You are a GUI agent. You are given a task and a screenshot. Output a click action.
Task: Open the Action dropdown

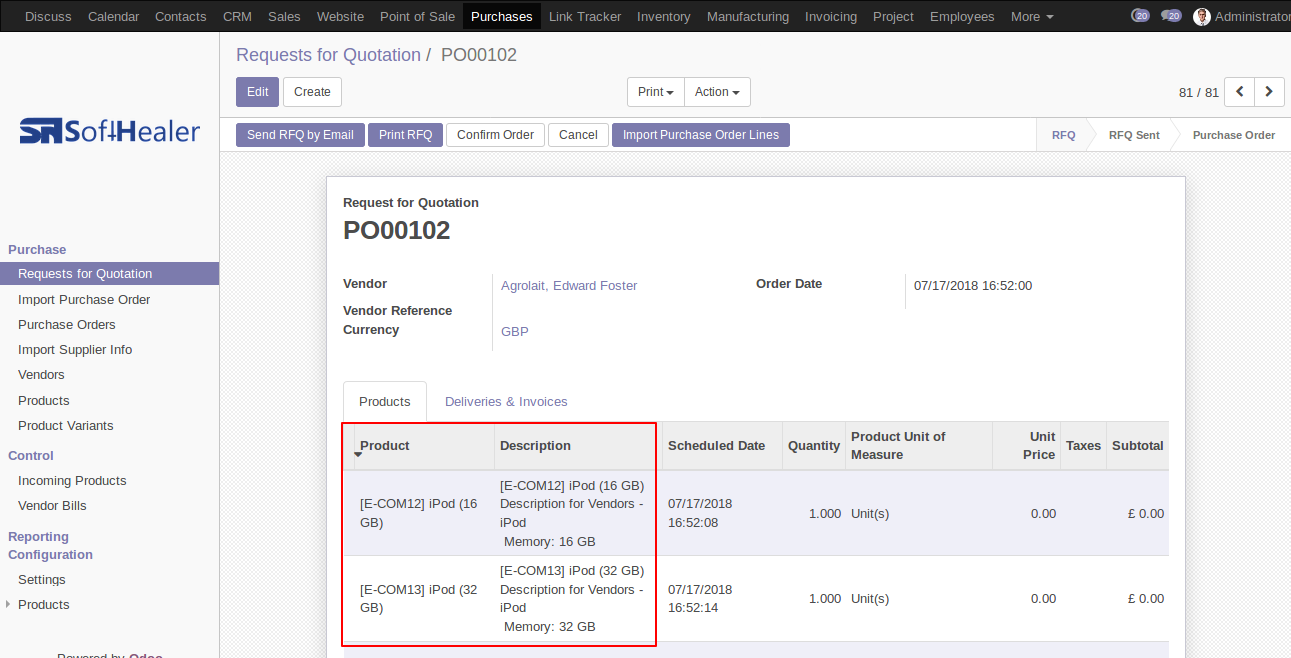717,92
